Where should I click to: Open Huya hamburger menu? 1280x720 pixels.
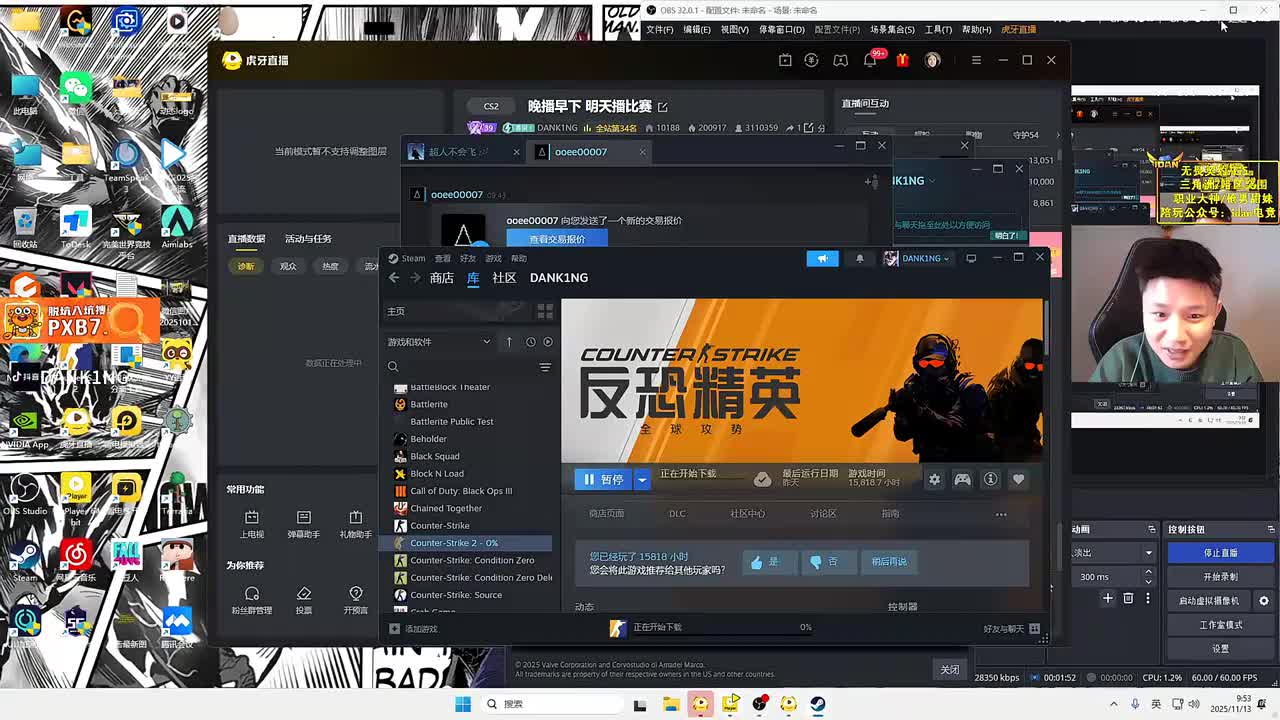976,60
